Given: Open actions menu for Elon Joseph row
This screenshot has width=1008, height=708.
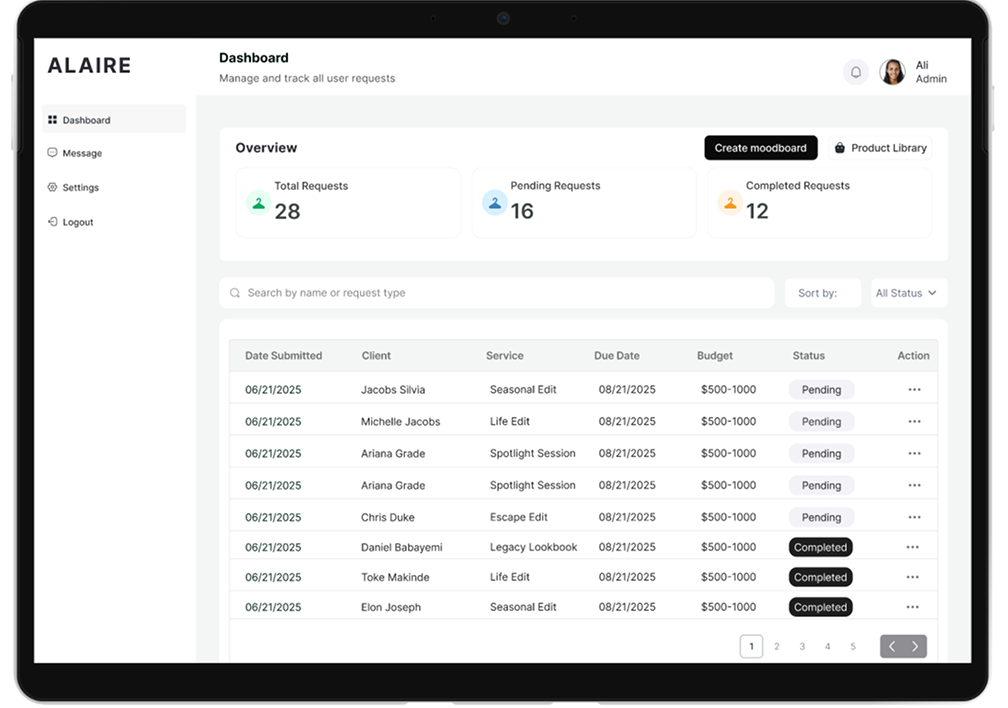Looking at the screenshot, I should 912,607.
